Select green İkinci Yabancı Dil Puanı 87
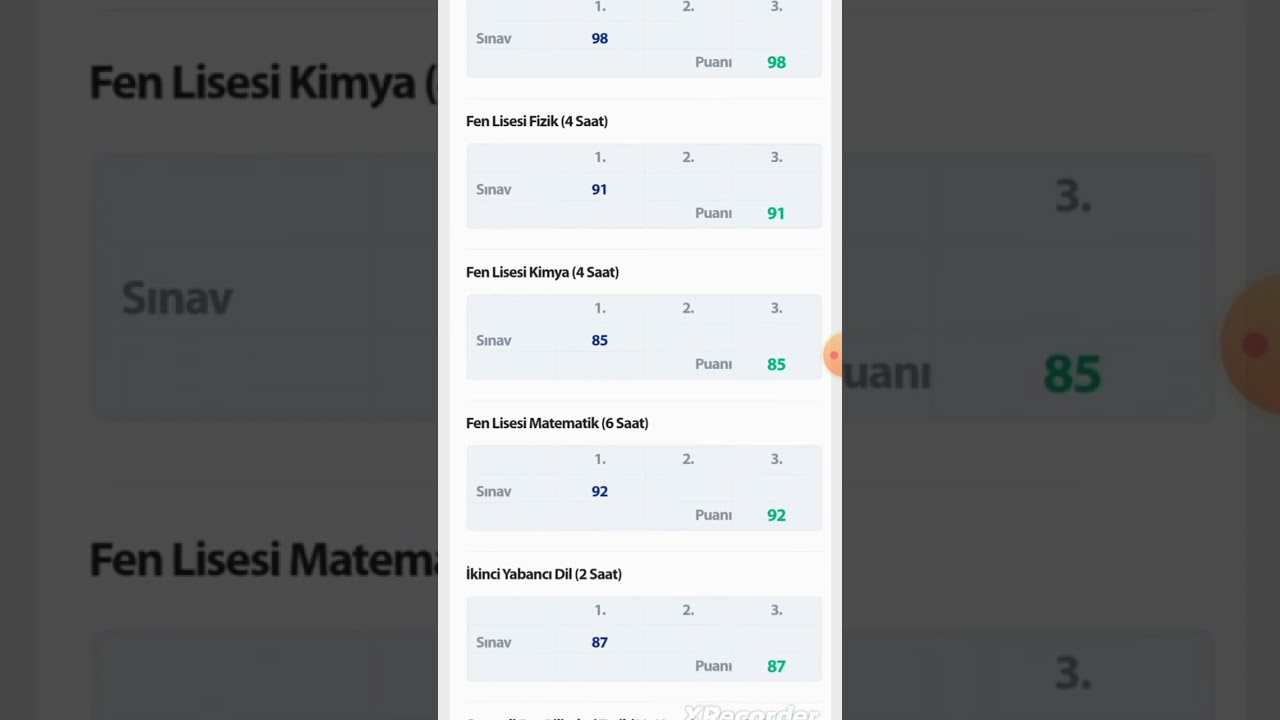This screenshot has width=1280, height=720. pyautogui.click(x=776, y=666)
